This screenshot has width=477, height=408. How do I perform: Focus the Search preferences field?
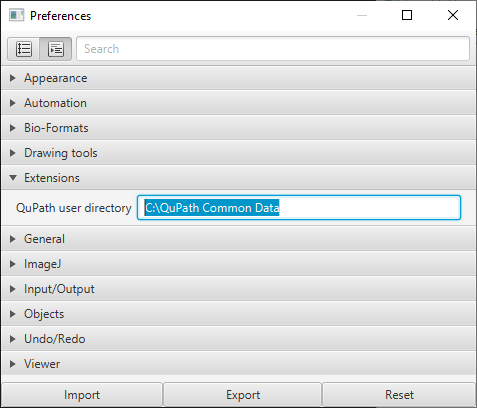pyautogui.click(x=273, y=49)
